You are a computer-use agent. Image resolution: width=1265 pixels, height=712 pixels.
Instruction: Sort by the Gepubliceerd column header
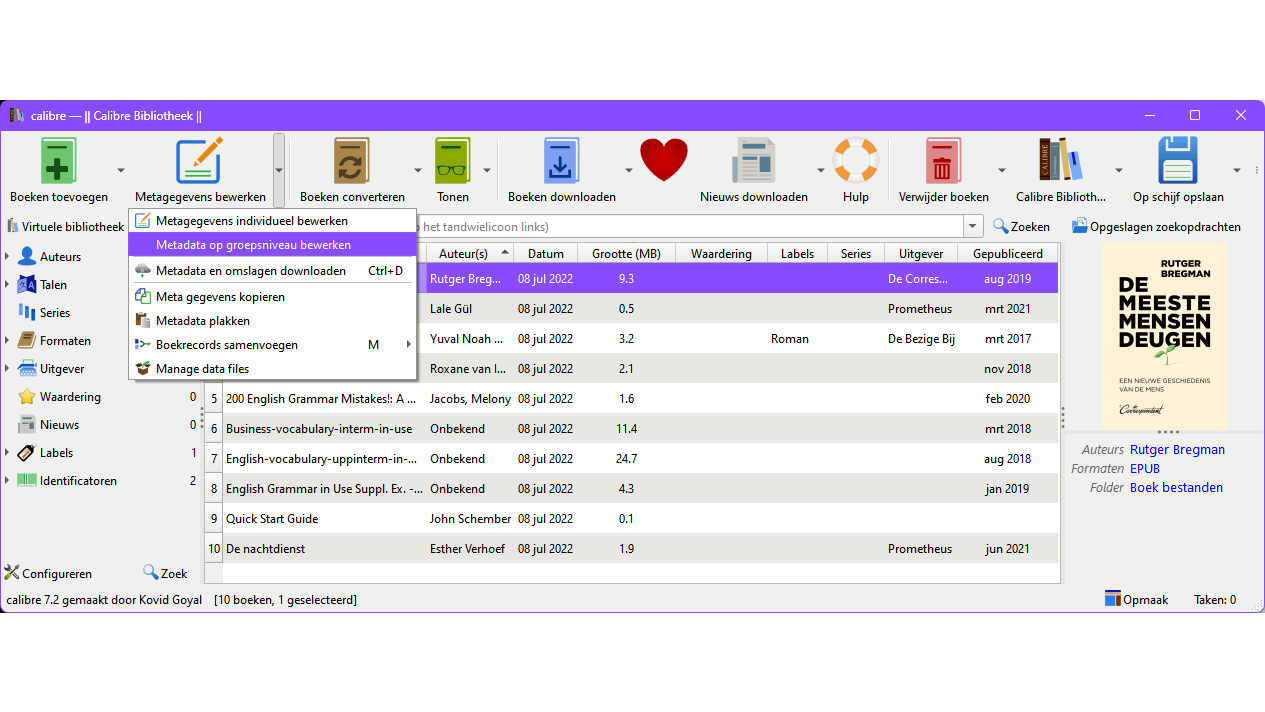click(x=1008, y=253)
